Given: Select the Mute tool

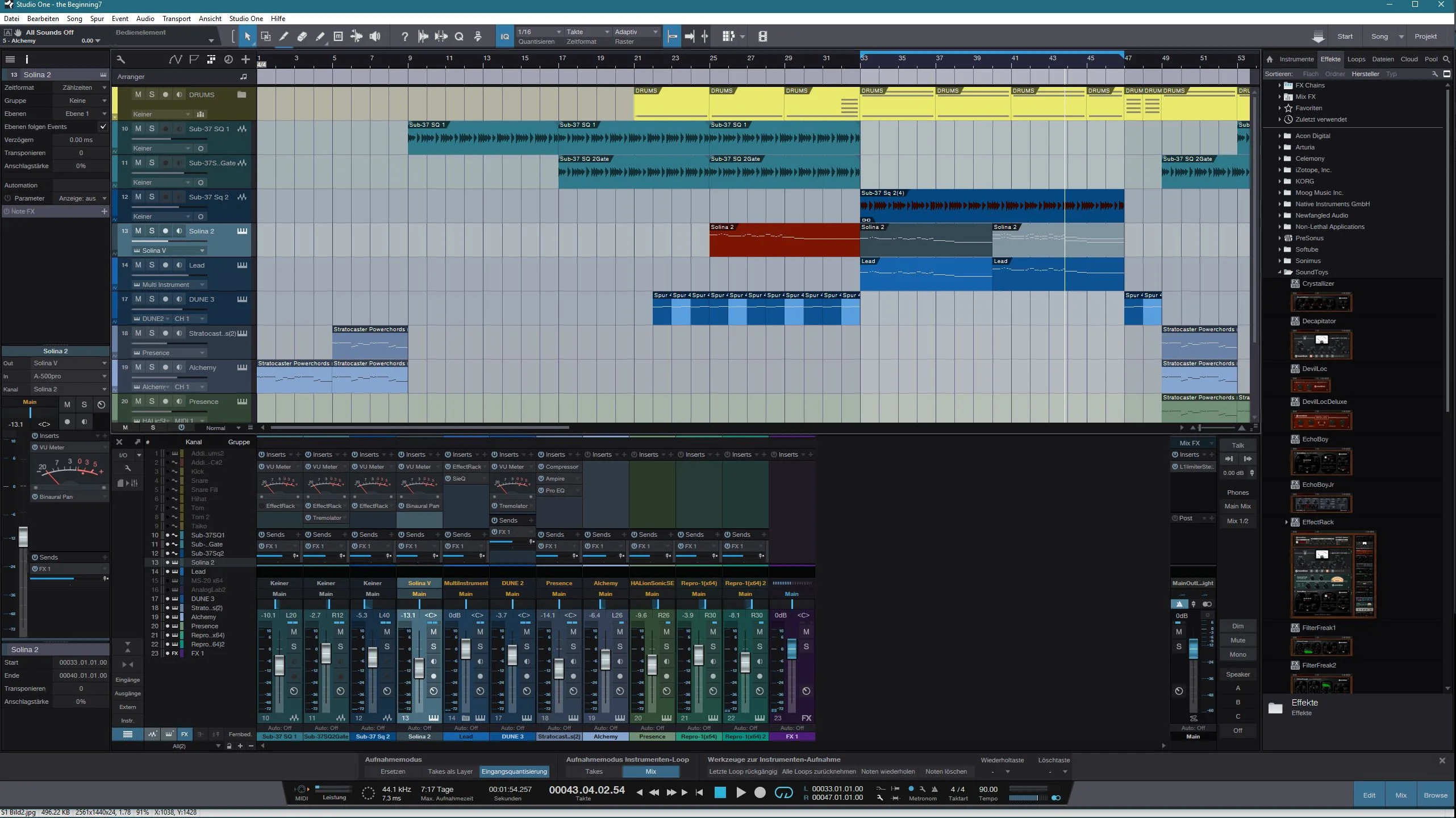Looking at the screenshot, I should click(338, 36).
